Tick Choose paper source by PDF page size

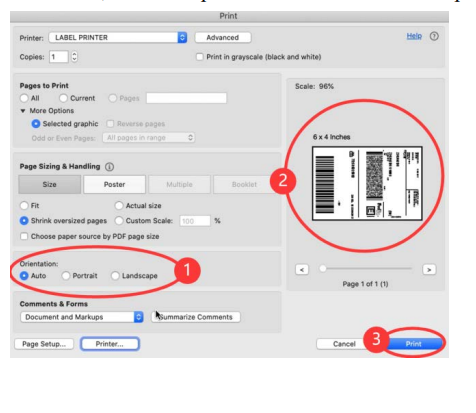pyautogui.click(x=24, y=236)
